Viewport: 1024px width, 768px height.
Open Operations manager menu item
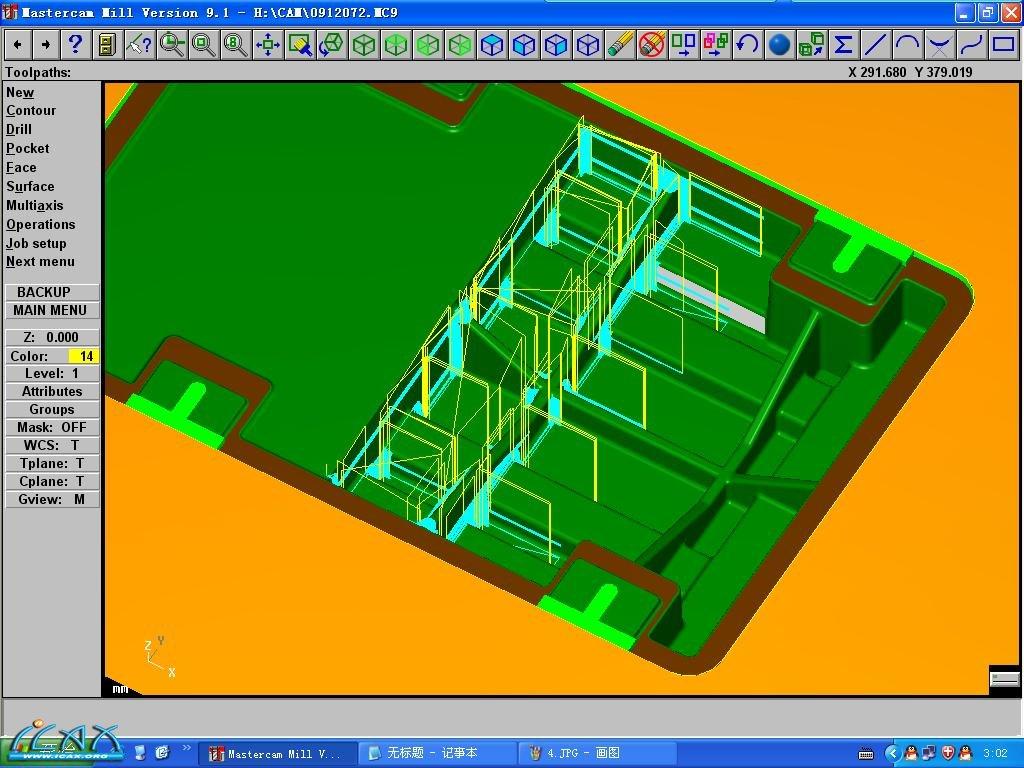40,225
